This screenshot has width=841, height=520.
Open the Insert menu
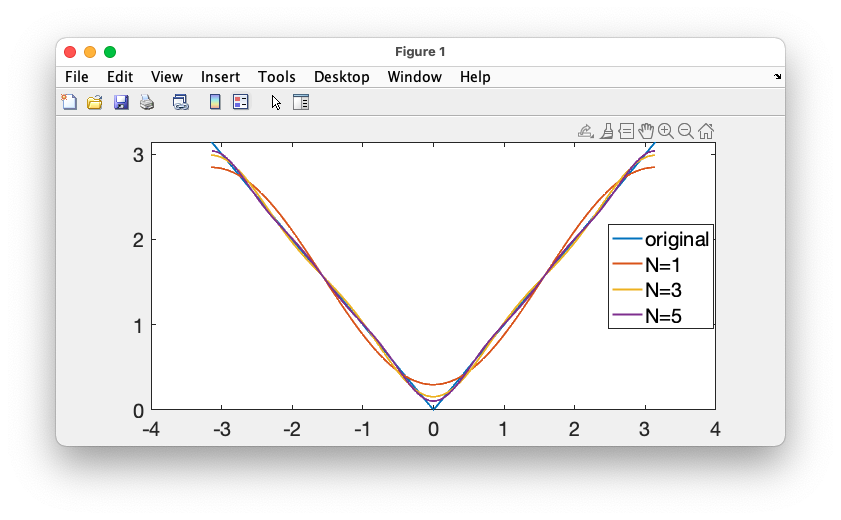pyautogui.click(x=220, y=77)
